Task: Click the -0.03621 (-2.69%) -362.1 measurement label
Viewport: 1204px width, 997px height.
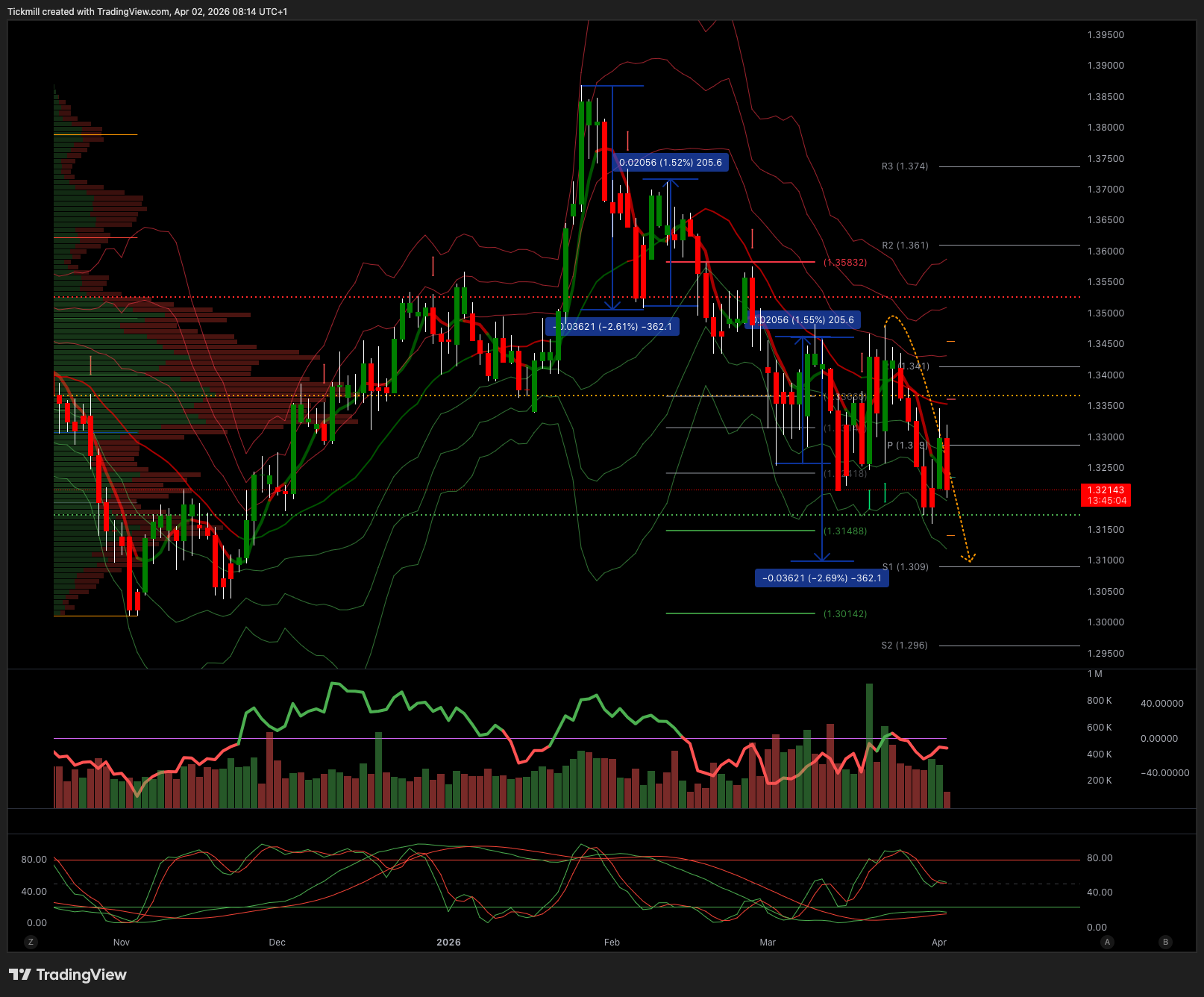Action: click(x=821, y=578)
